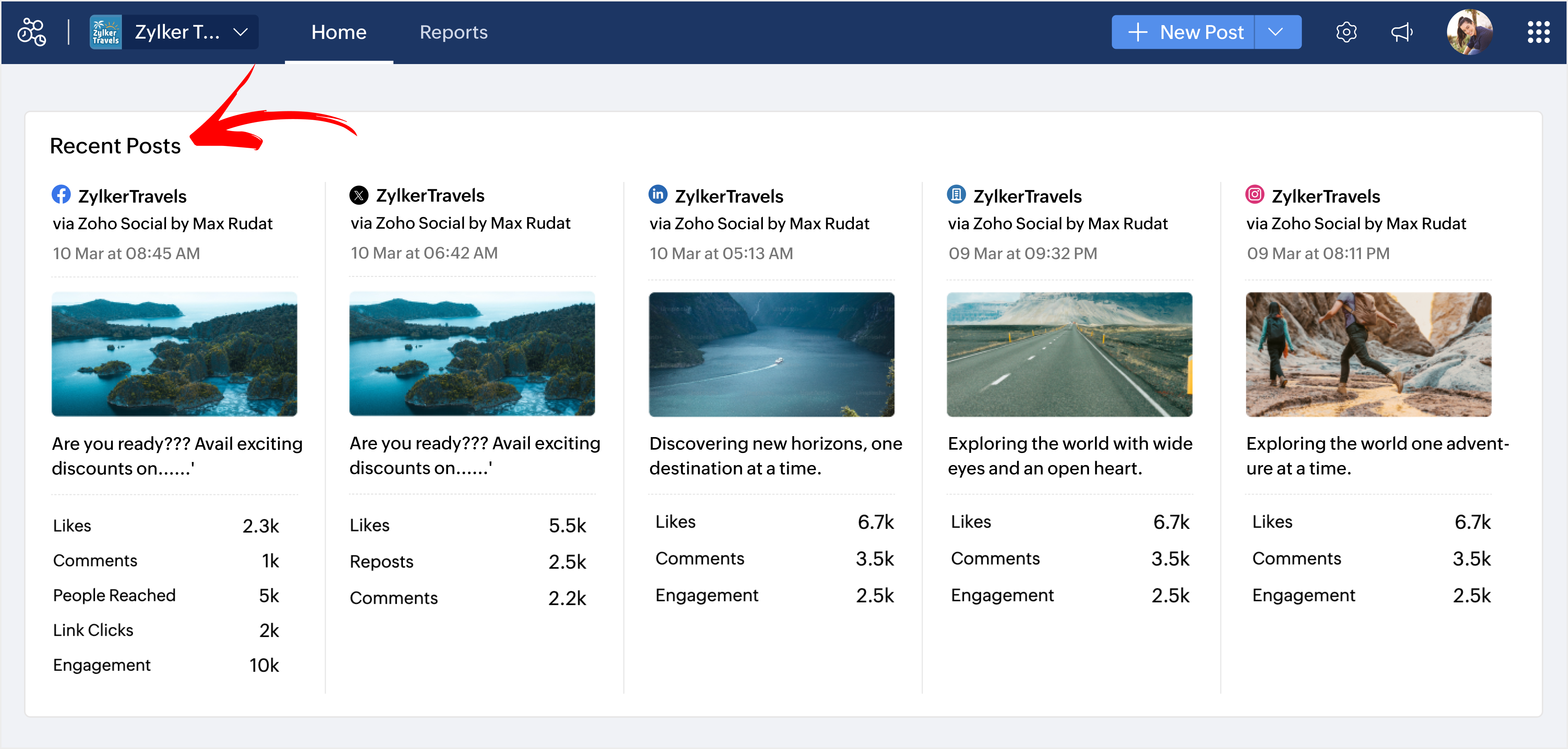The width and height of the screenshot is (1568, 749).
Task: Click the LinkedIn profile icon on third post
Action: point(657,195)
